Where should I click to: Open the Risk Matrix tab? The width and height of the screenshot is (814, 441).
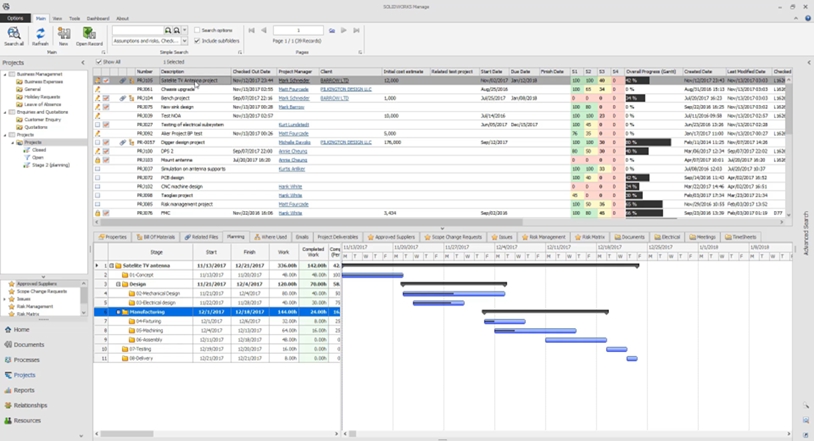tap(590, 237)
